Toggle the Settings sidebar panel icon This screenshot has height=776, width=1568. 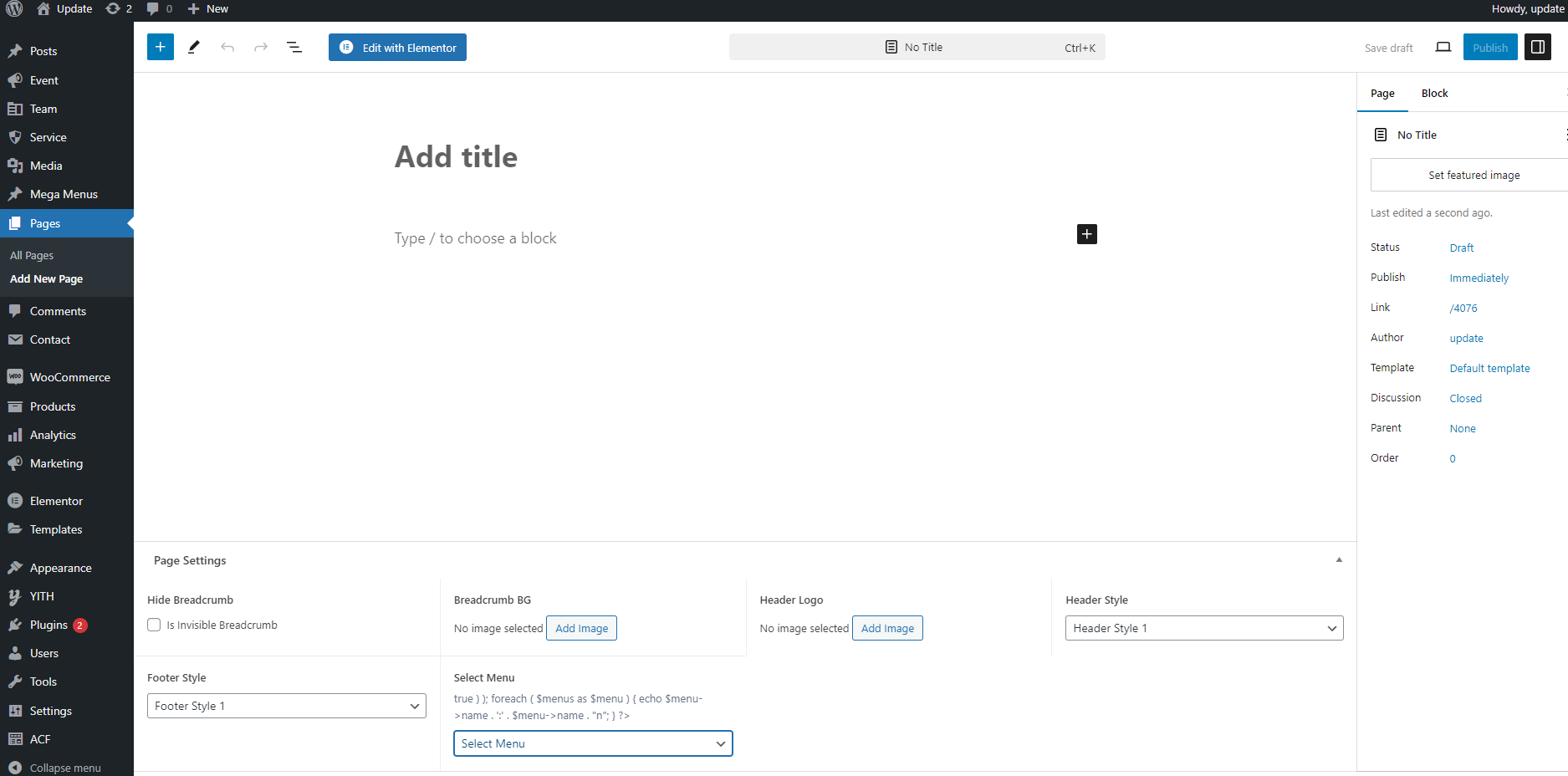click(x=1537, y=47)
